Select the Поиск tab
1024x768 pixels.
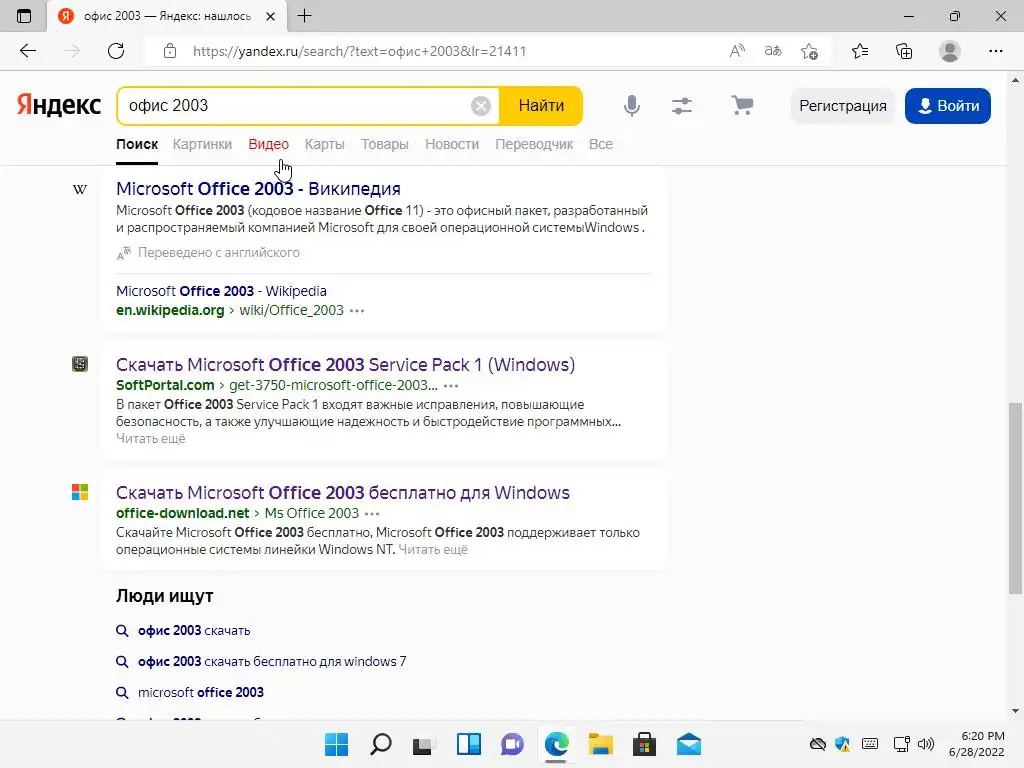[137, 144]
